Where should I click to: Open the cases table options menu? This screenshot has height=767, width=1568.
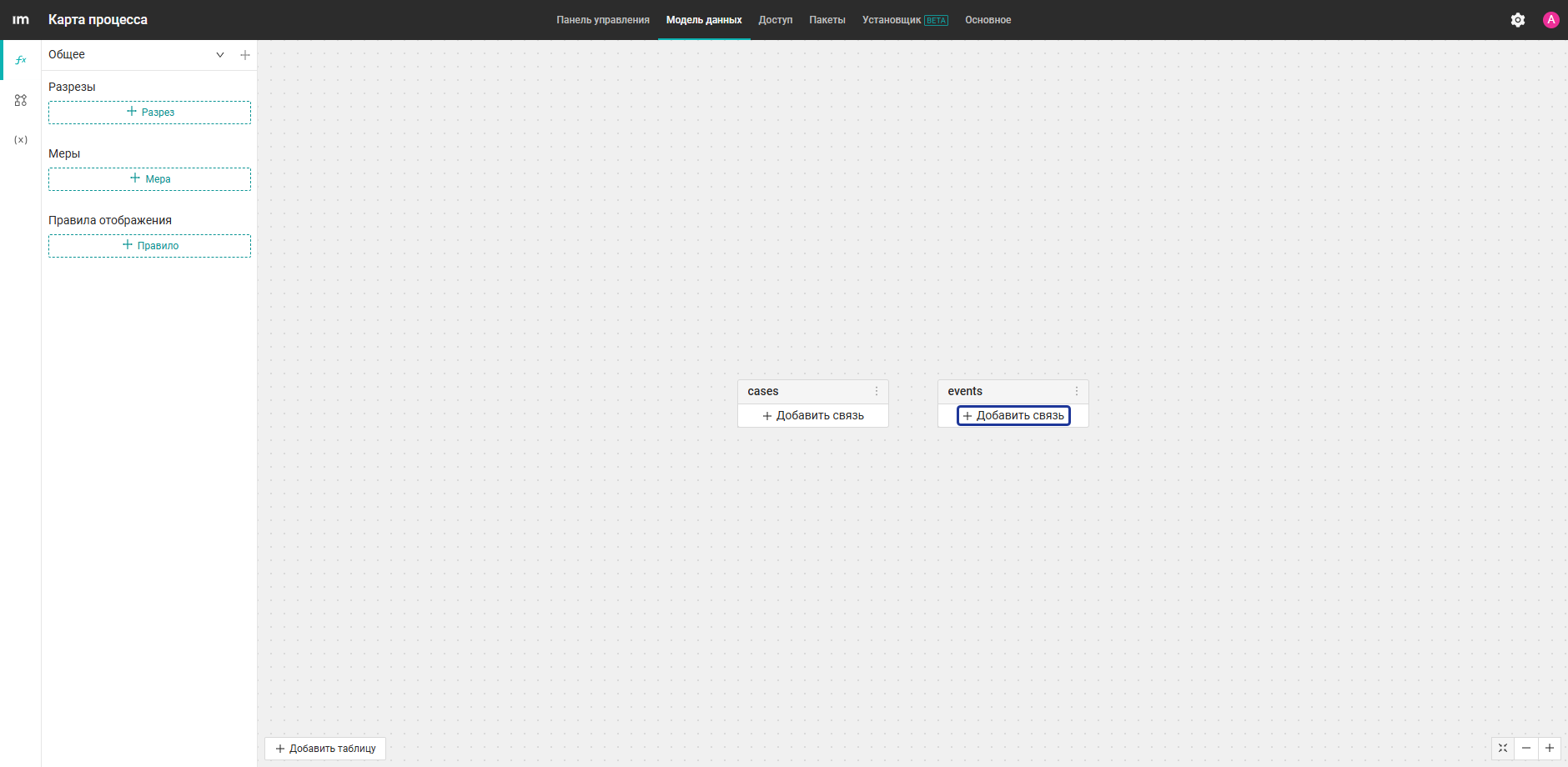pyautogui.click(x=877, y=391)
